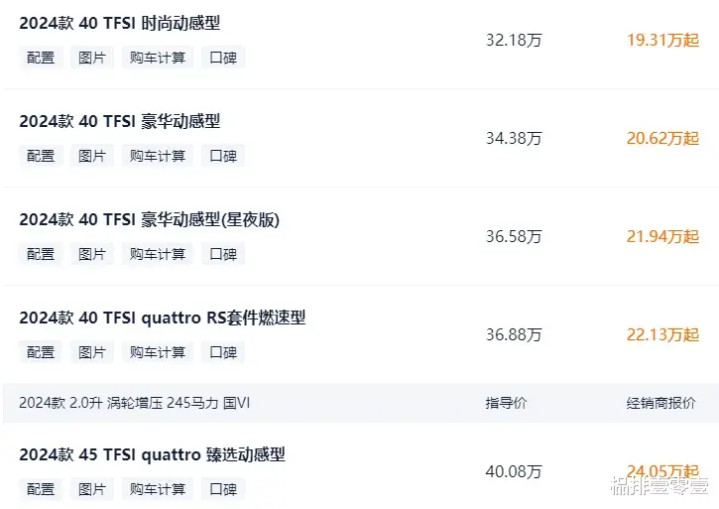The image size is (719, 509).
Task: Open 配置 for 40 TFSI 豪华动感型
Action: click(41, 155)
